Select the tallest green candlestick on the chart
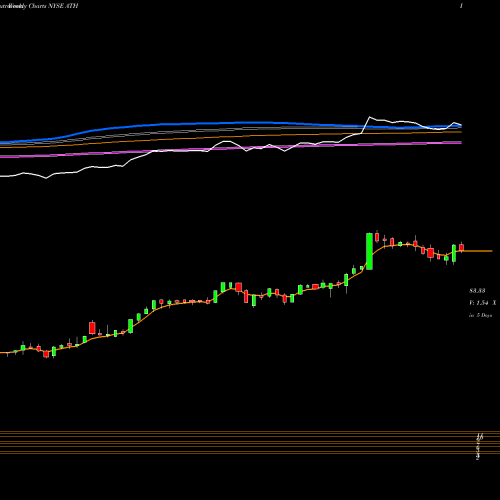Image resolution: width=500 pixels, height=500 pixels. (369, 251)
